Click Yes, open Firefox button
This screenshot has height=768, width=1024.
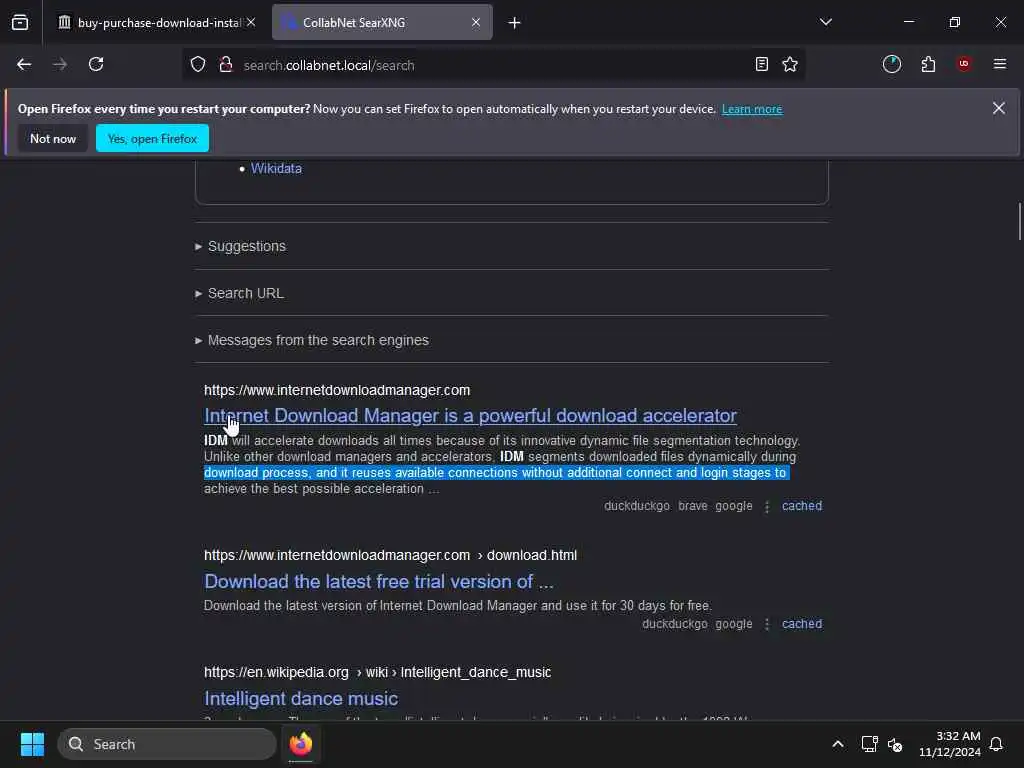(x=152, y=138)
